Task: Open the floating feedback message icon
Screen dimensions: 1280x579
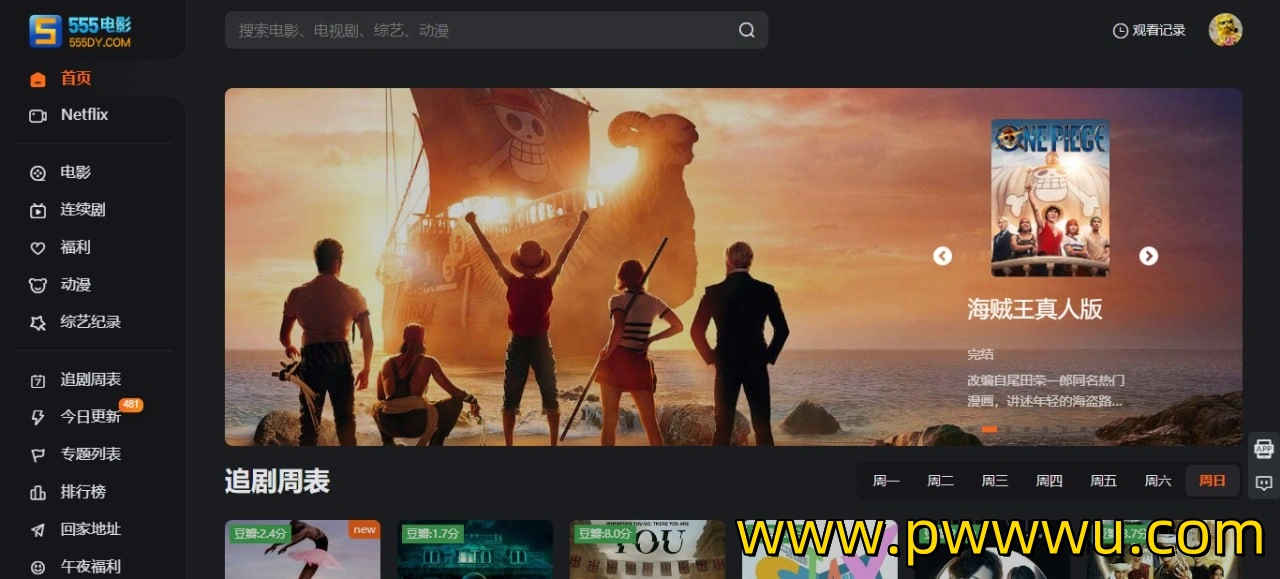Action: [x=1264, y=484]
